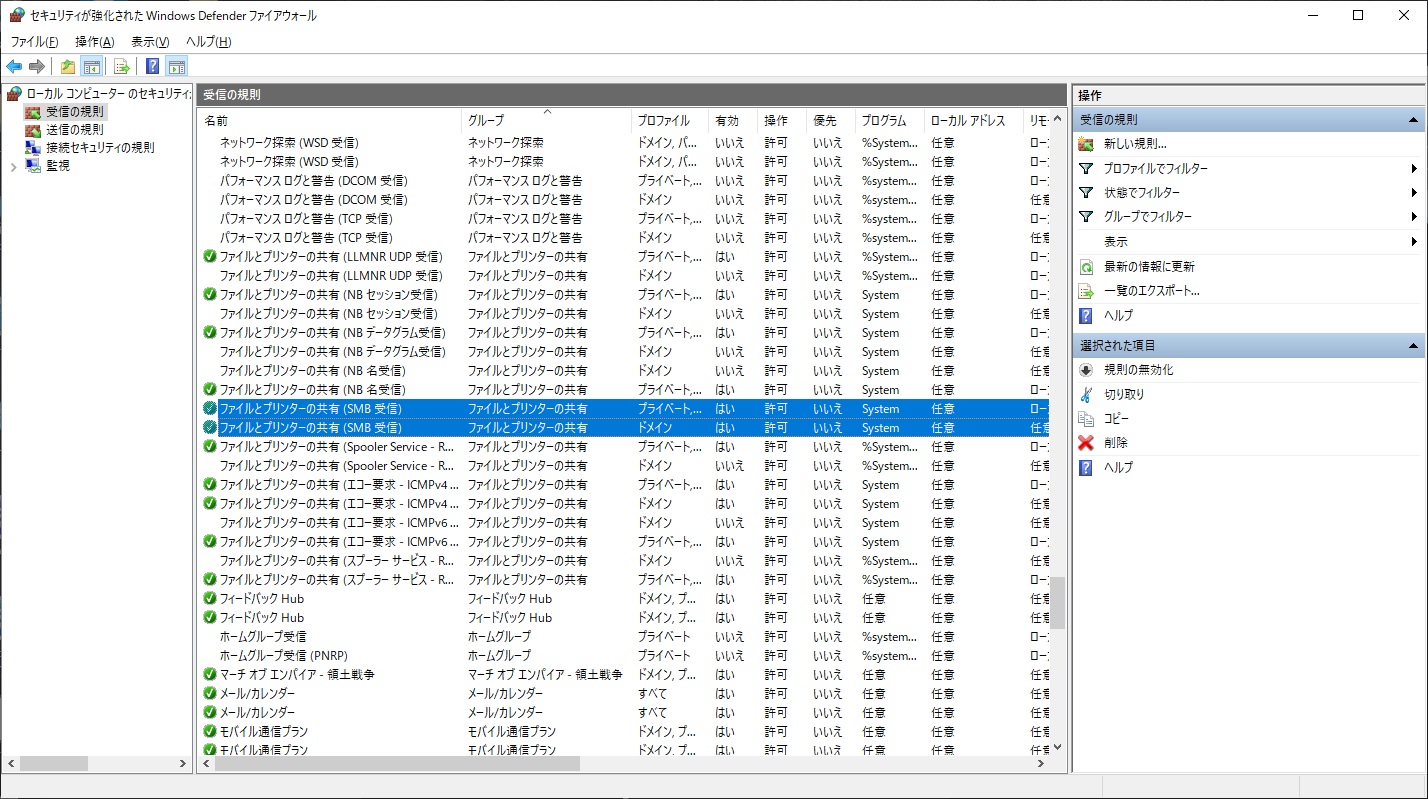Open the 表示 submenu arrow in actions

(1415, 241)
